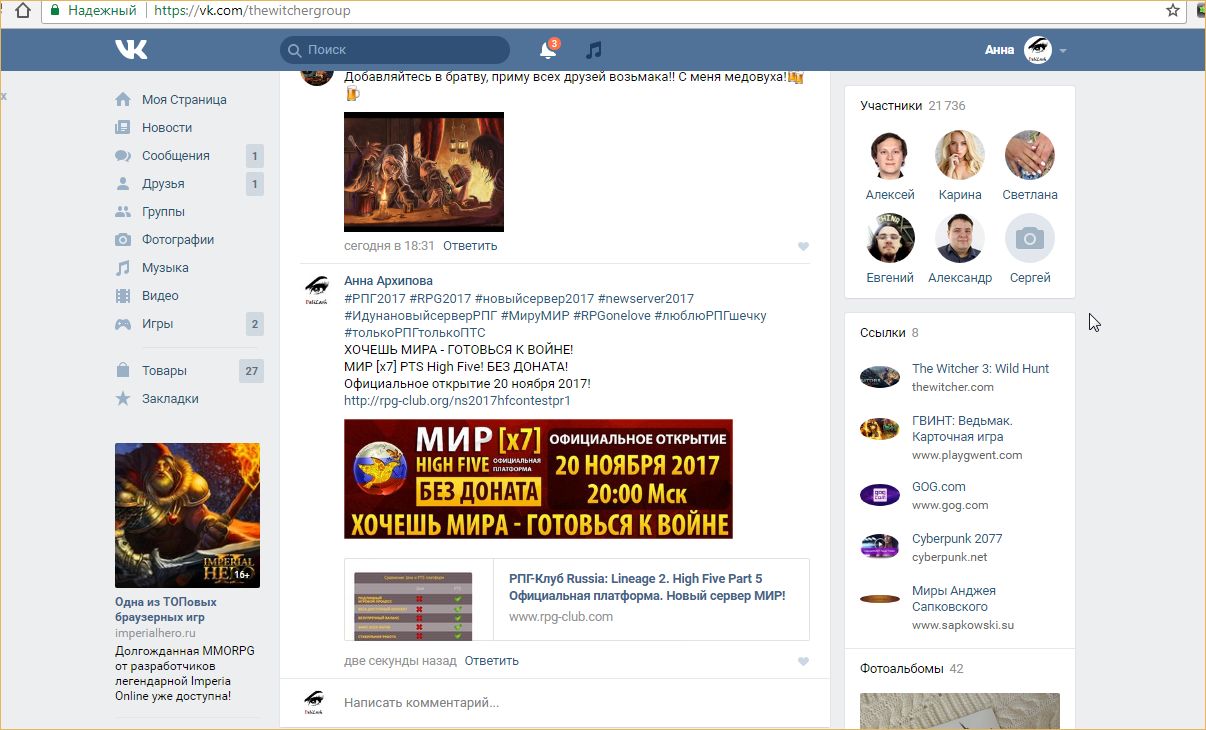Open the tavern painting image thumbnail
Image resolution: width=1206 pixels, height=730 pixels.
click(x=424, y=172)
